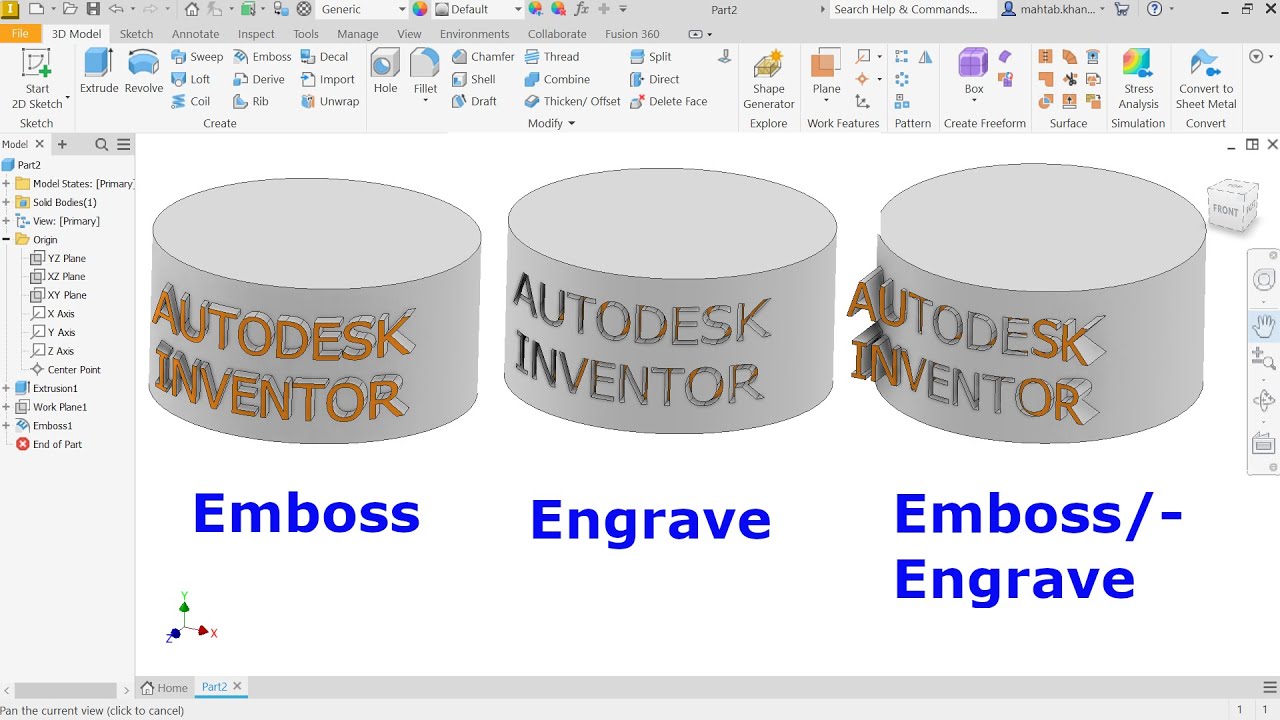
Task: Select the Coil tool
Action: (191, 101)
